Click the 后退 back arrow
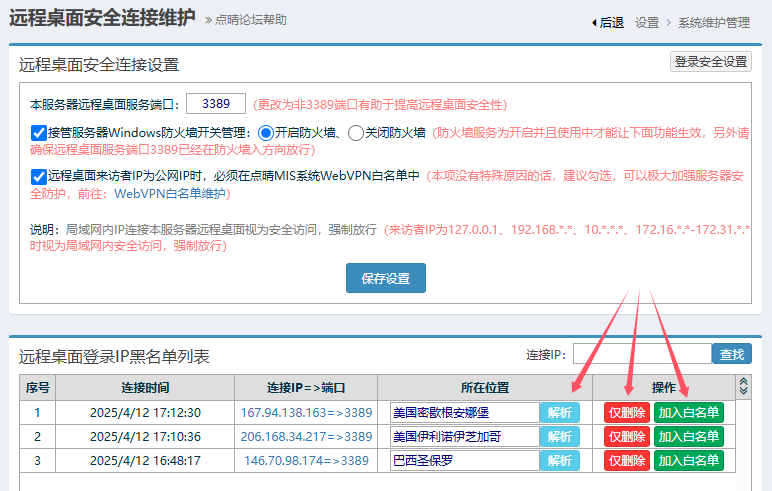 click(607, 22)
